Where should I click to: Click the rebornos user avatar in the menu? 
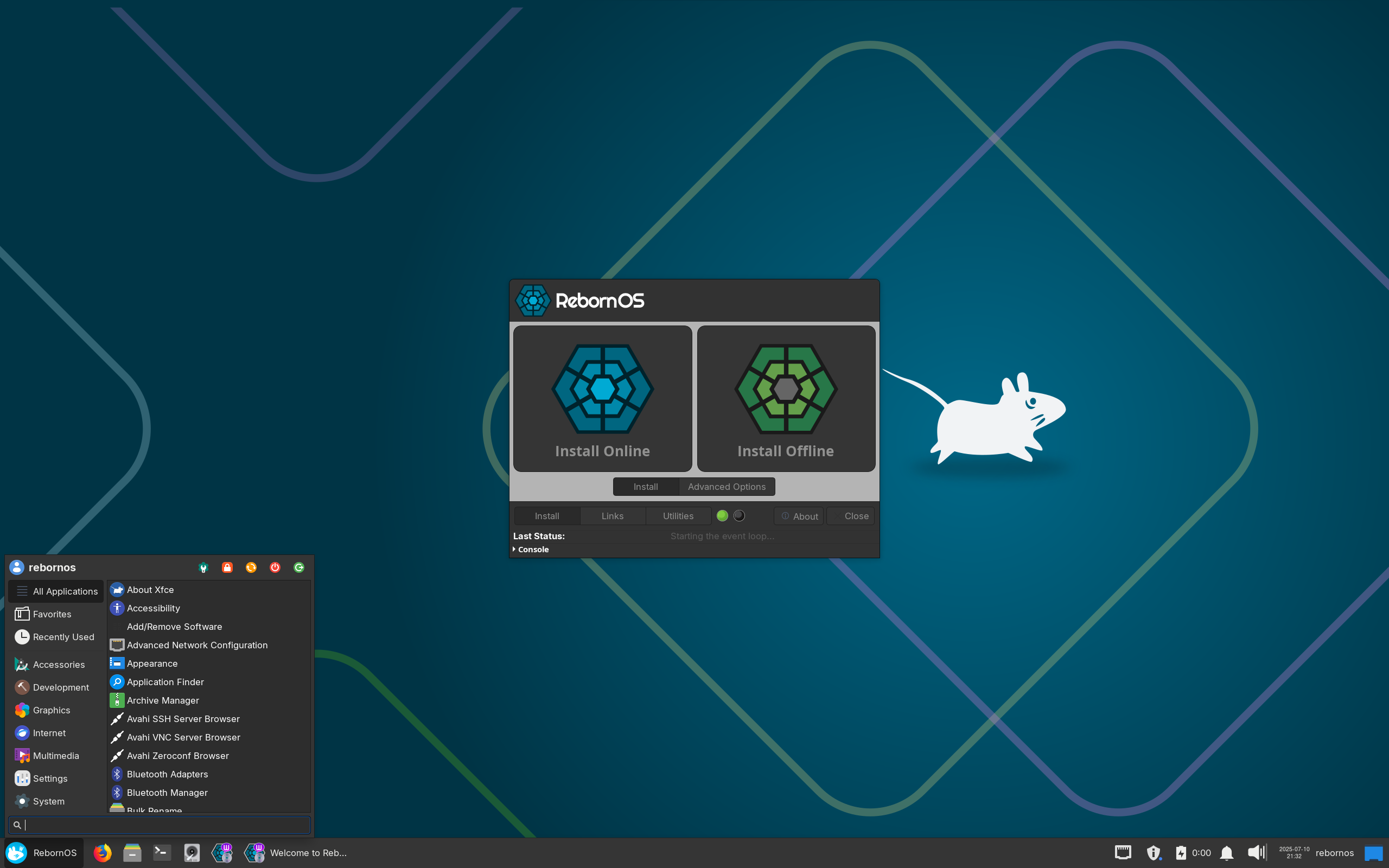point(17,567)
